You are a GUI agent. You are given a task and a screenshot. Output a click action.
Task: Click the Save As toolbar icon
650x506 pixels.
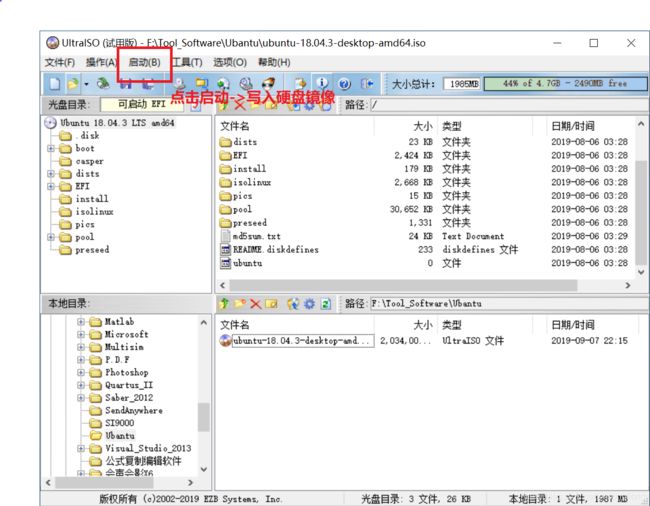click(x=148, y=85)
